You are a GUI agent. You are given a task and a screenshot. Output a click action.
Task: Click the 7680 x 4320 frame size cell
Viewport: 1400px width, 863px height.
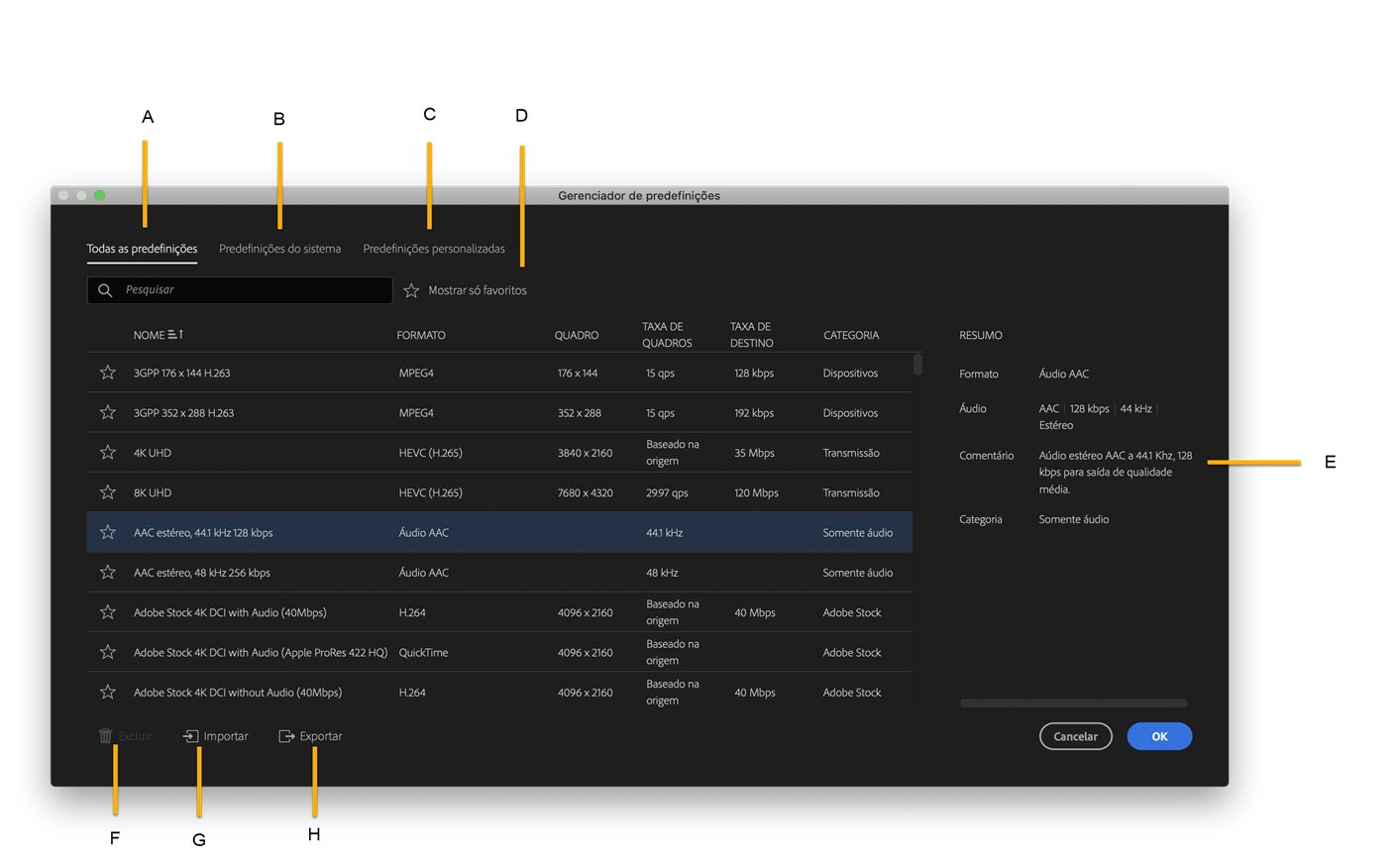586,492
